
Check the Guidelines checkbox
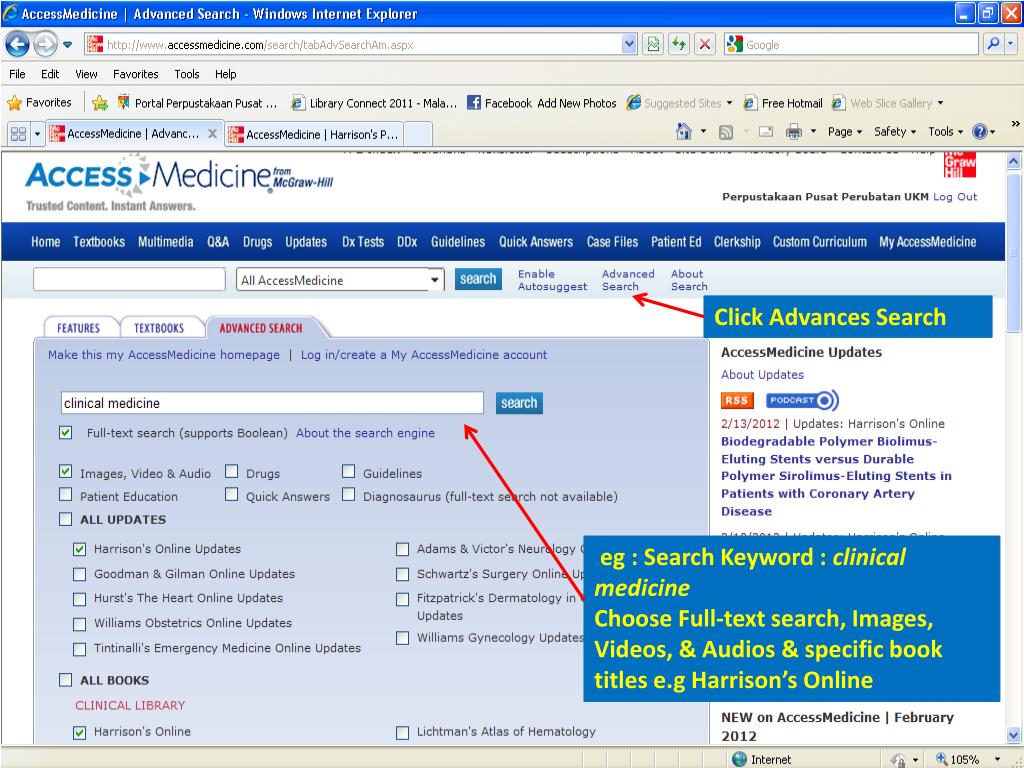349,471
